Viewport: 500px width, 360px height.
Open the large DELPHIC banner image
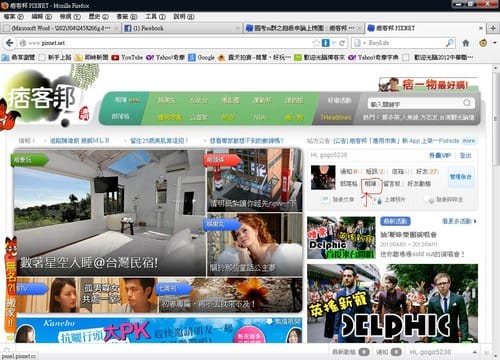392,303
